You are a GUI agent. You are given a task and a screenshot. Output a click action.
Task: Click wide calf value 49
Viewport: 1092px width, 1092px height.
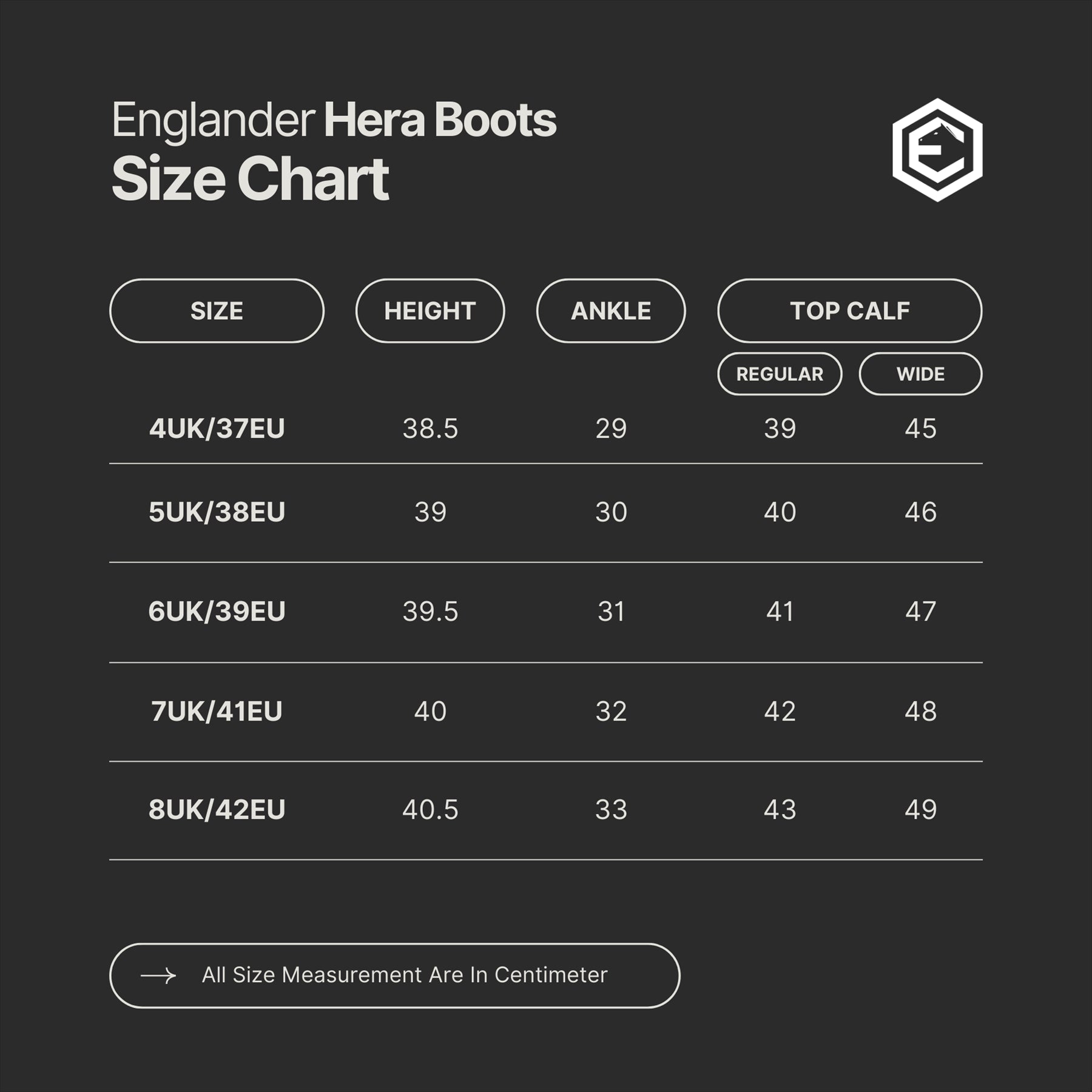click(920, 810)
